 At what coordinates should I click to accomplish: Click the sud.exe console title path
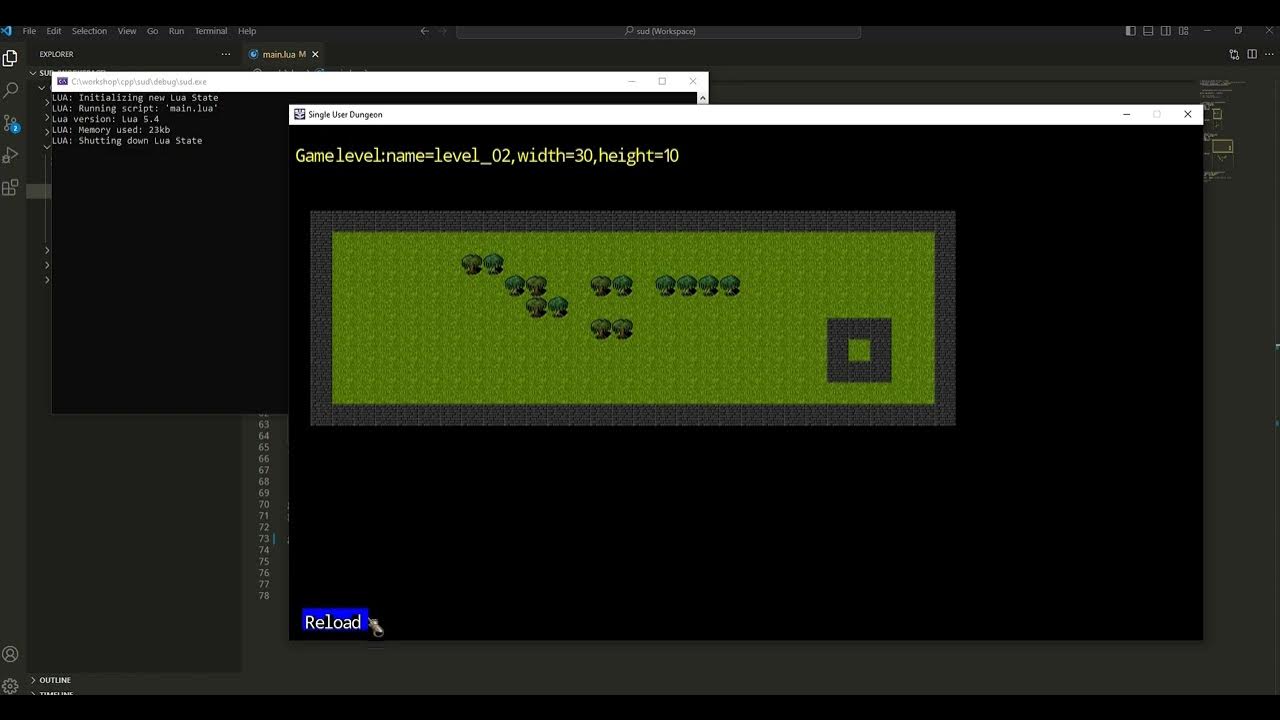coord(139,81)
